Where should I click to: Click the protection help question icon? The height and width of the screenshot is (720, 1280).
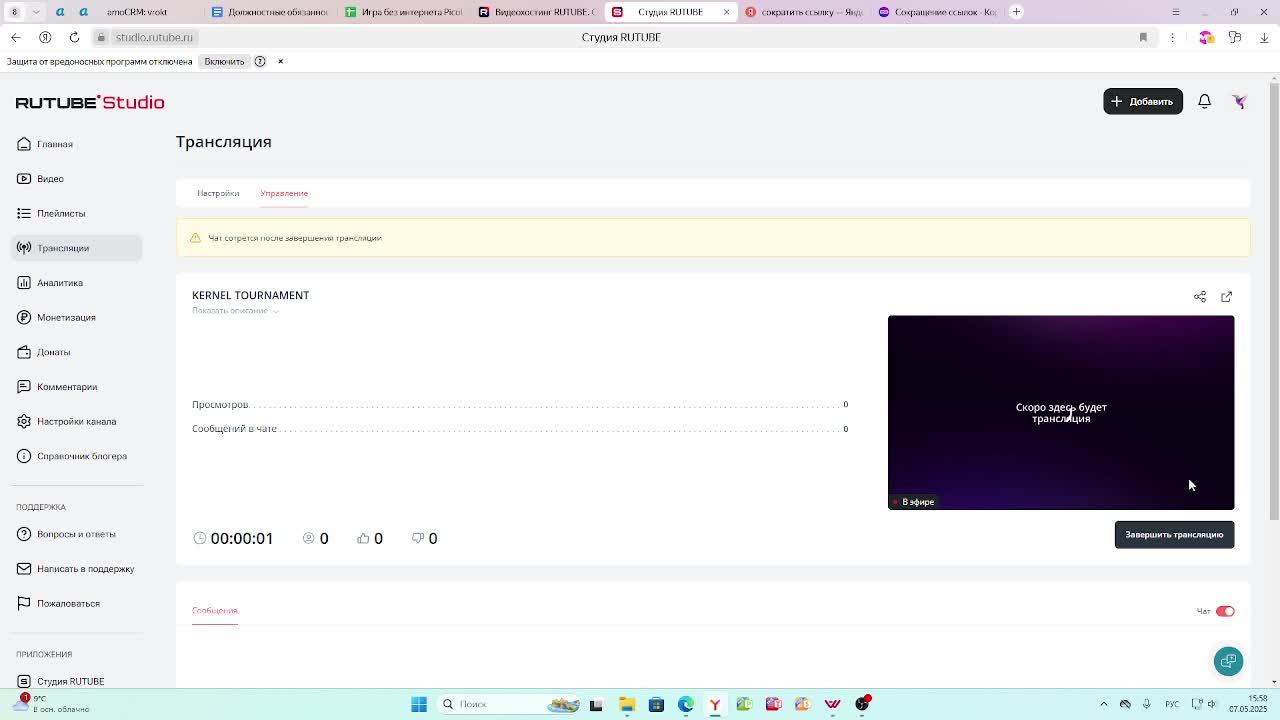coord(260,62)
